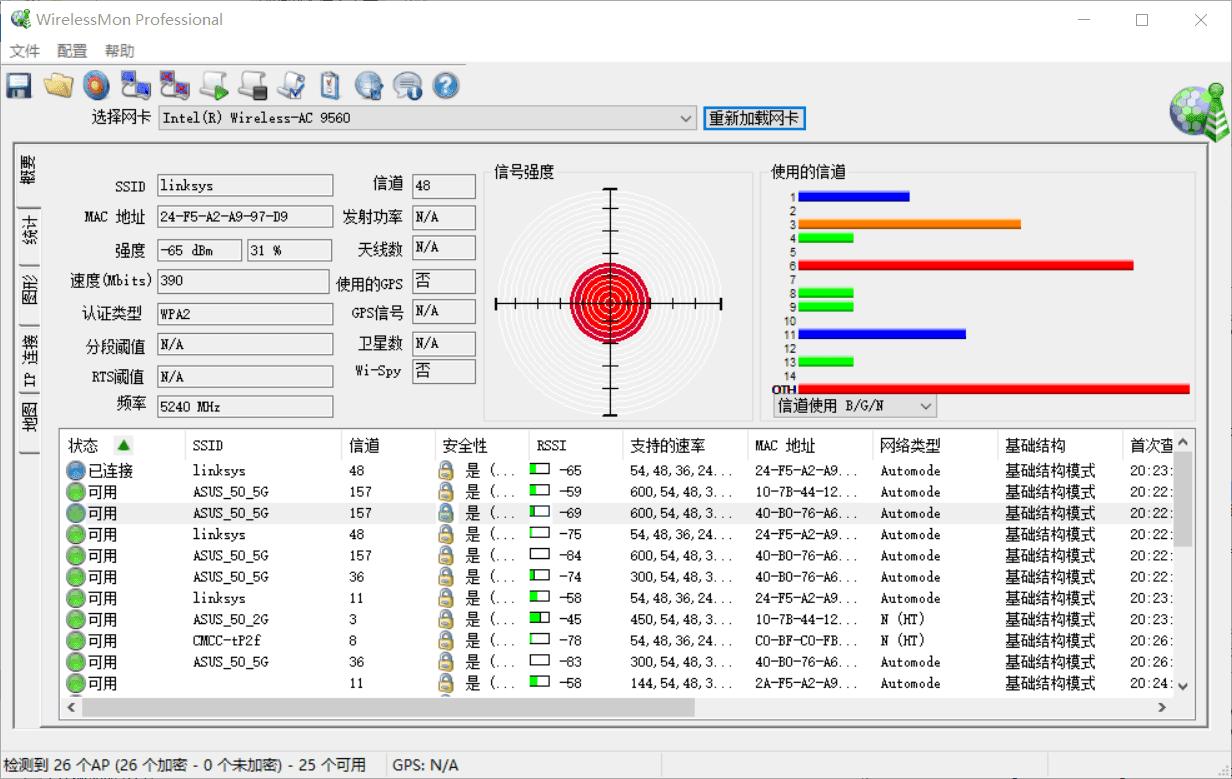
Task: Open the 选择网卡 adapter dropdown
Action: (687, 118)
